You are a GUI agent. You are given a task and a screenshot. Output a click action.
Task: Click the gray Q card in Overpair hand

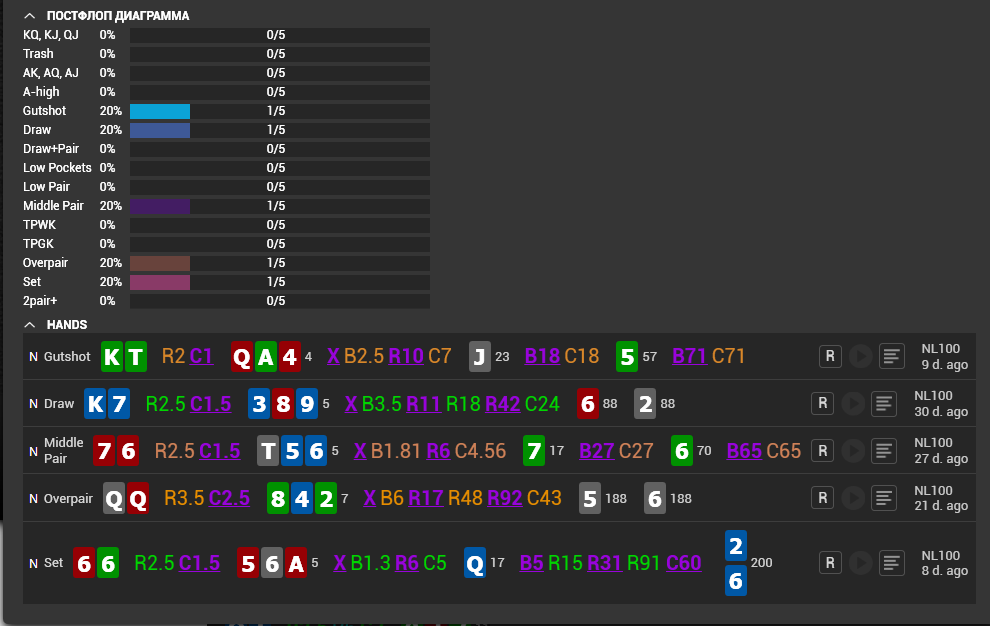coord(114,499)
